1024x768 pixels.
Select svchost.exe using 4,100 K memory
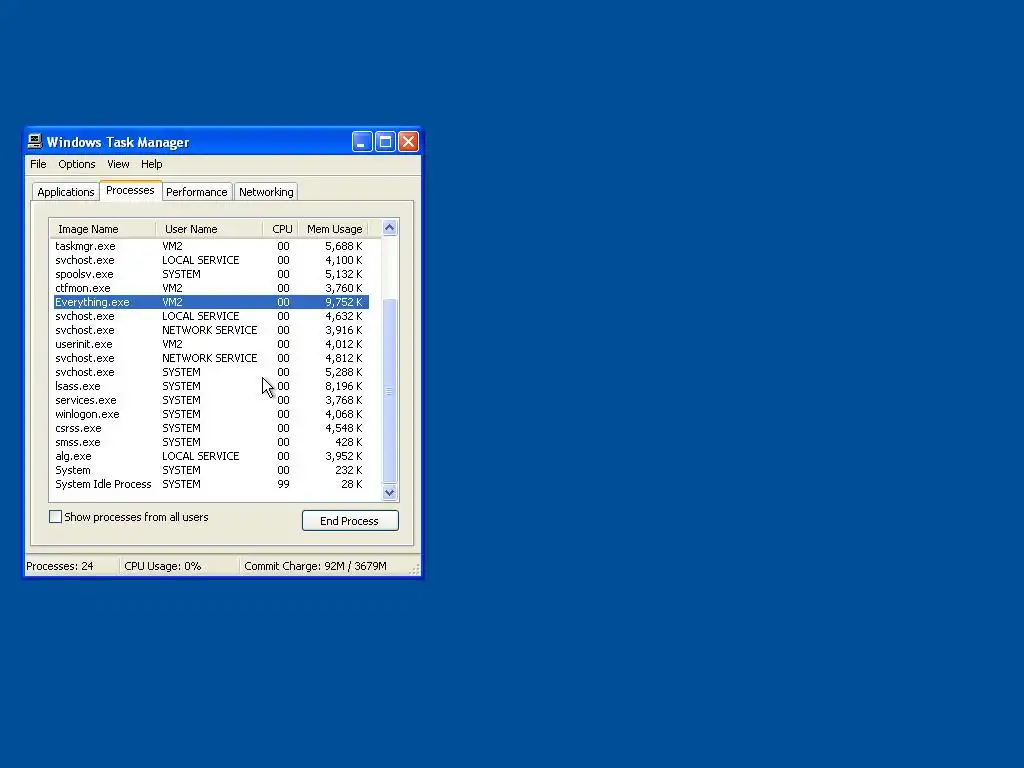click(211, 260)
